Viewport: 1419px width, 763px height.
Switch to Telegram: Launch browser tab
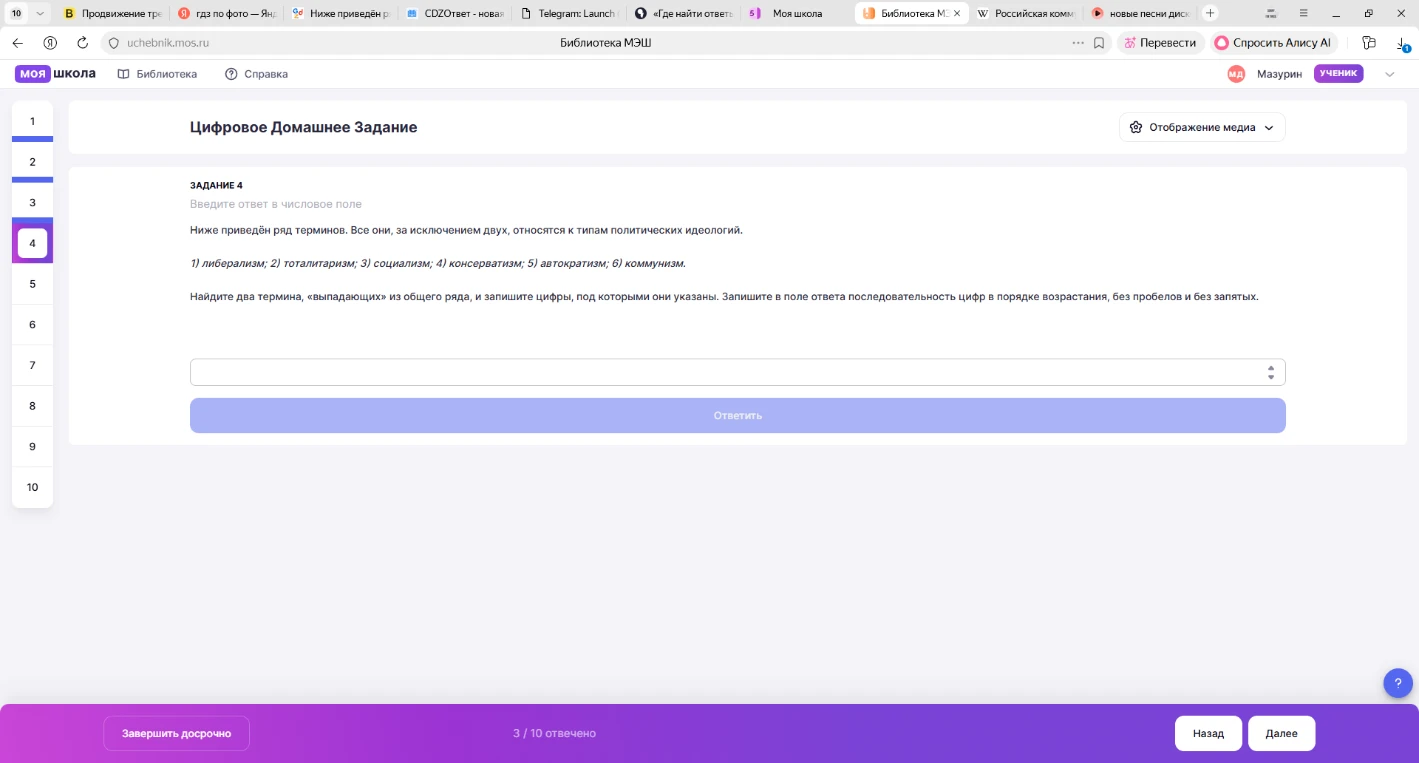(571, 13)
